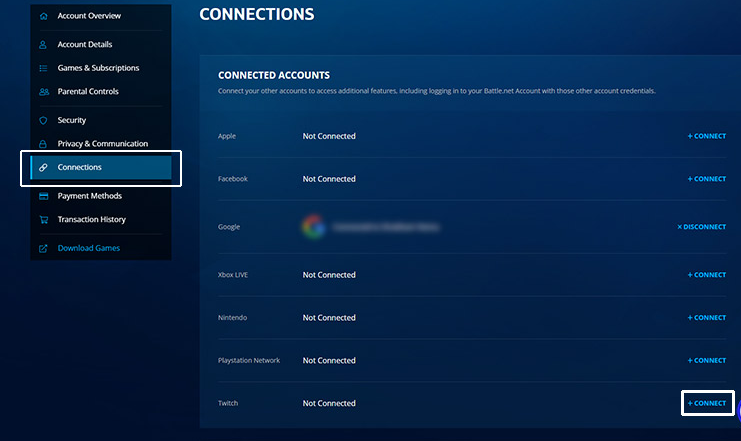The height and width of the screenshot is (441, 741).
Task: Click the credit card icon beside Payment Methods
Action: coord(43,196)
